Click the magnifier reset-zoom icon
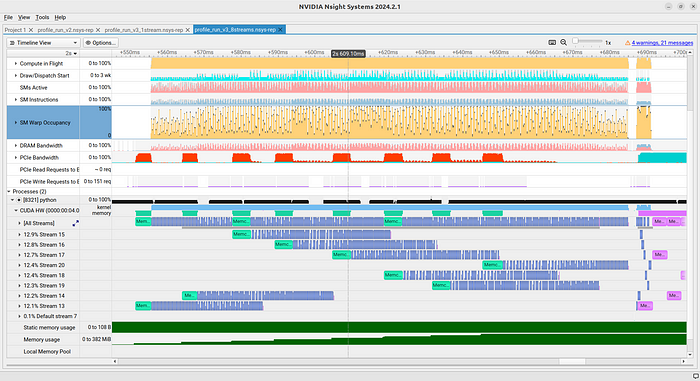 pyautogui.click(x=563, y=42)
